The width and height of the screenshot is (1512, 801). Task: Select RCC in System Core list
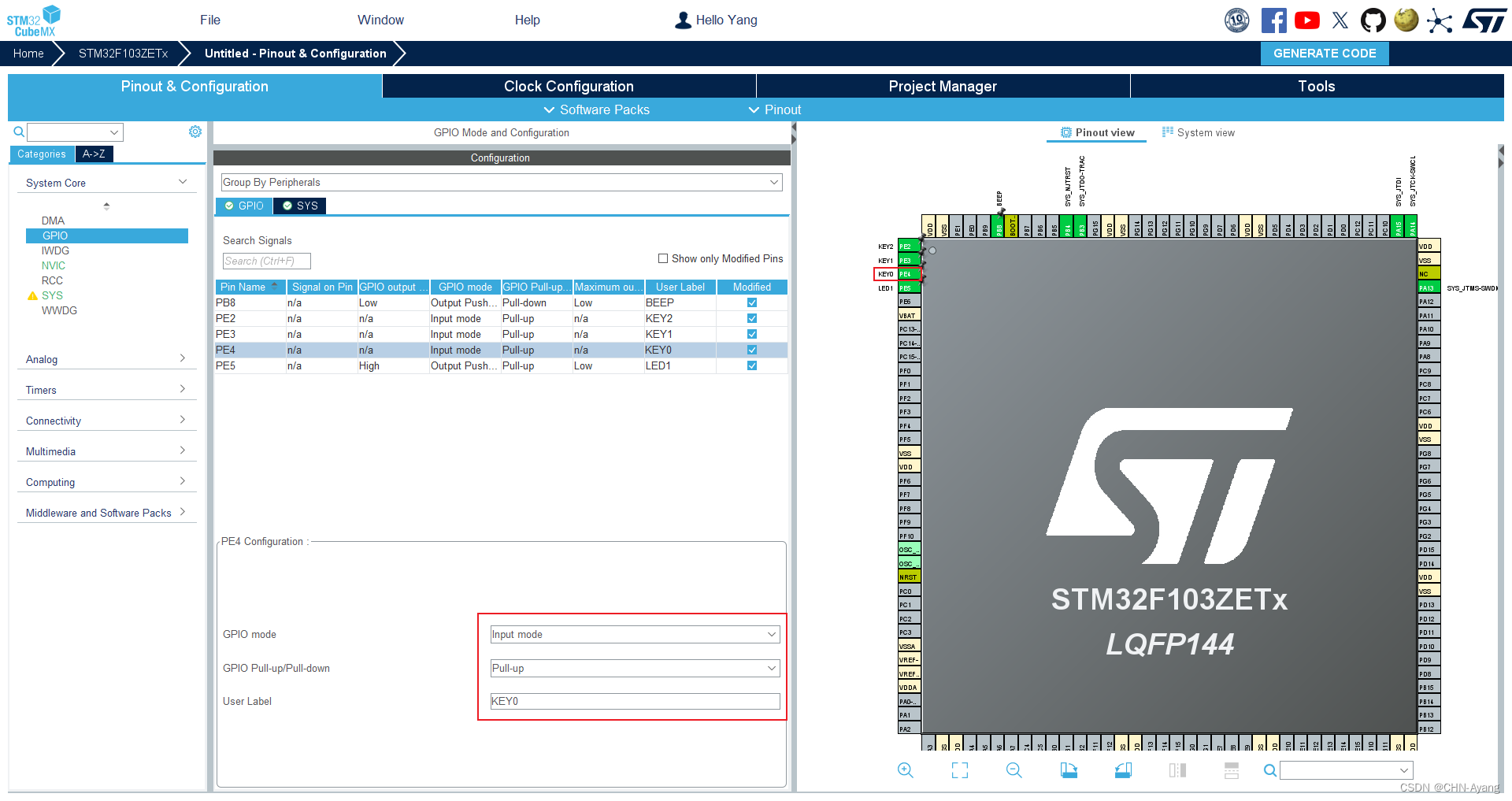[52, 280]
